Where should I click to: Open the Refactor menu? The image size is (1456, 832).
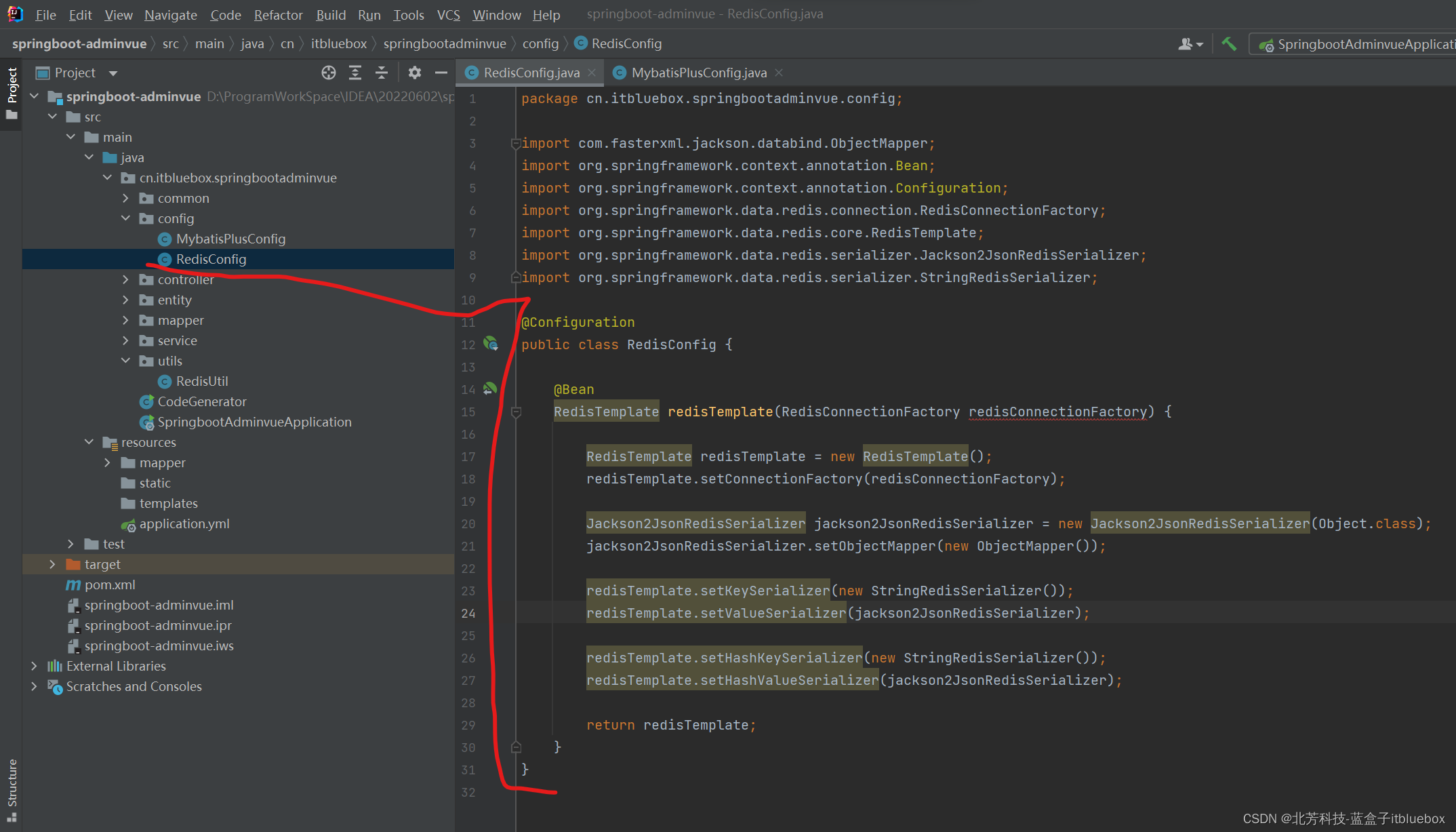point(278,15)
